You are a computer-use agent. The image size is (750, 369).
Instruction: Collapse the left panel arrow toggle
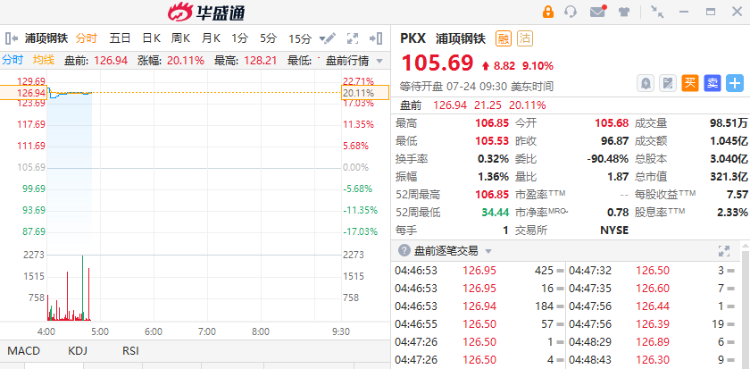(11, 38)
